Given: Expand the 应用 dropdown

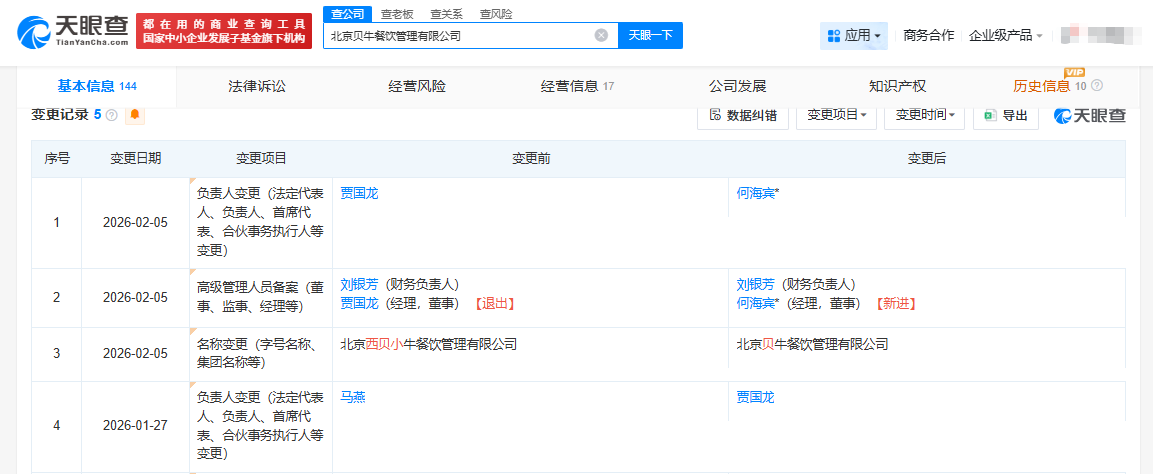Looking at the screenshot, I should pyautogui.click(x=855, y=35).
